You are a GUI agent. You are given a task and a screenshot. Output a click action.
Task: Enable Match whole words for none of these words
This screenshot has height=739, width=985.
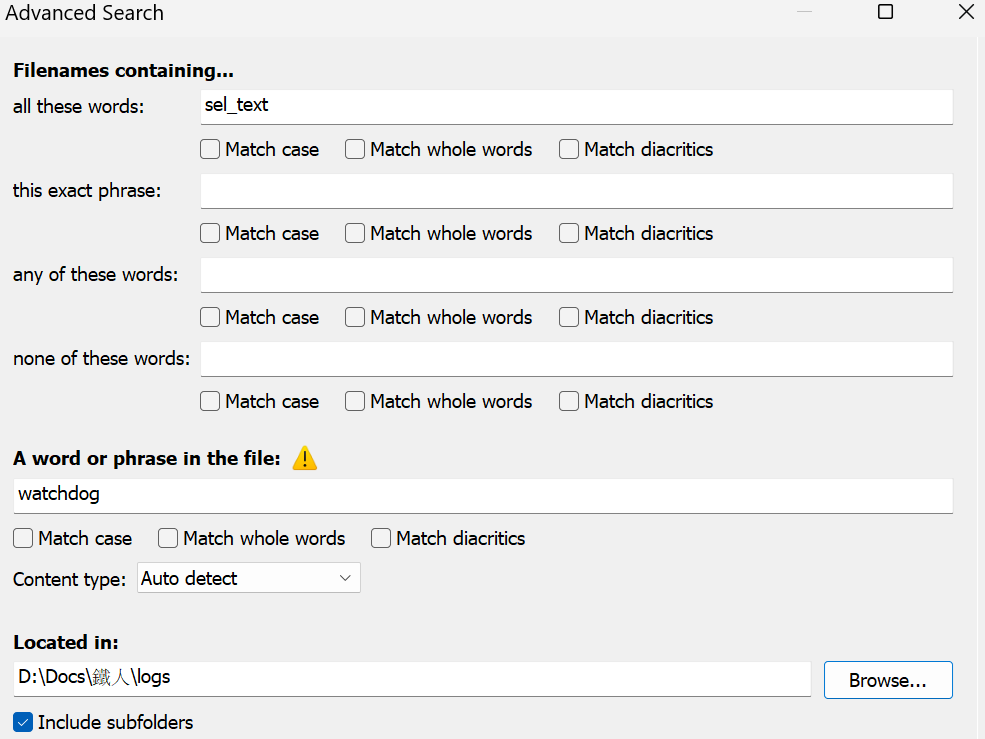click(355, 402)
